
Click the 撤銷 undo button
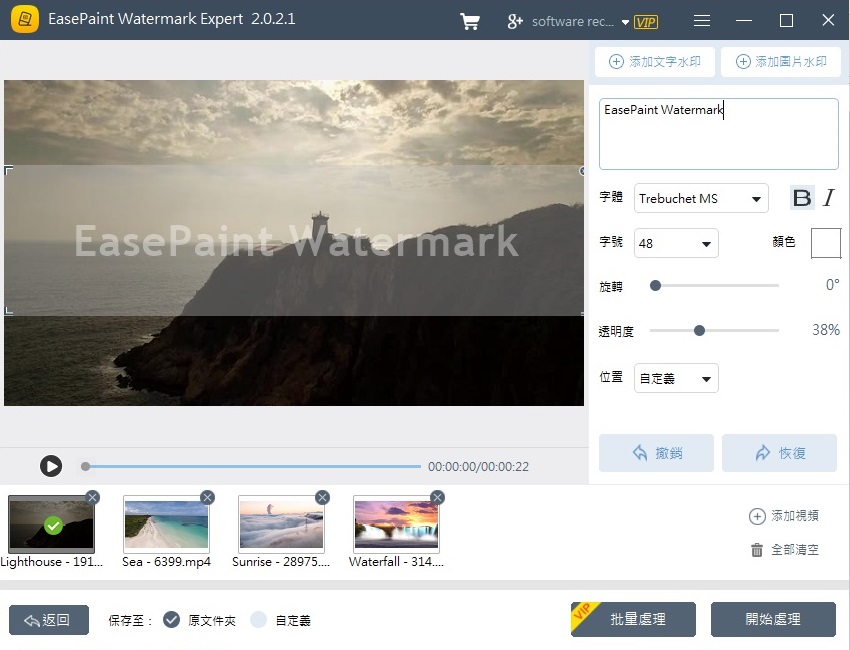pyautogui.click(x=656, y=453)
